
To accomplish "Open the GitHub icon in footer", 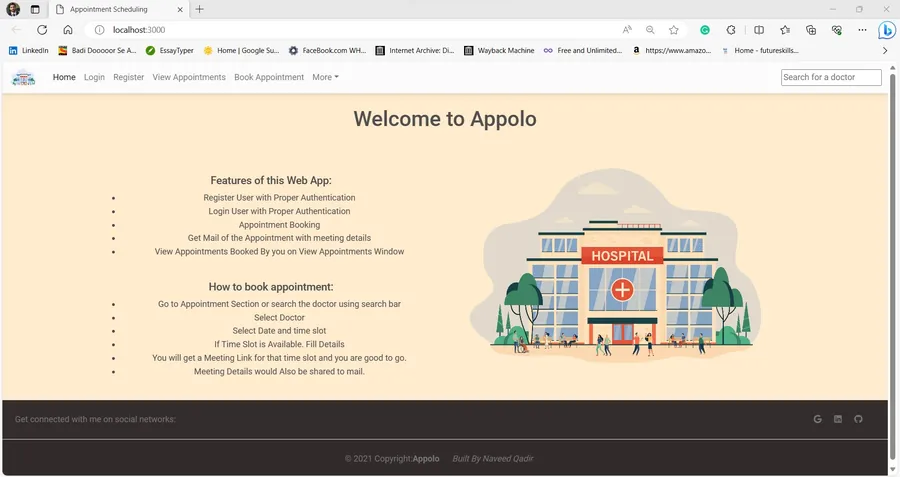I will click(x=858, y=419).
